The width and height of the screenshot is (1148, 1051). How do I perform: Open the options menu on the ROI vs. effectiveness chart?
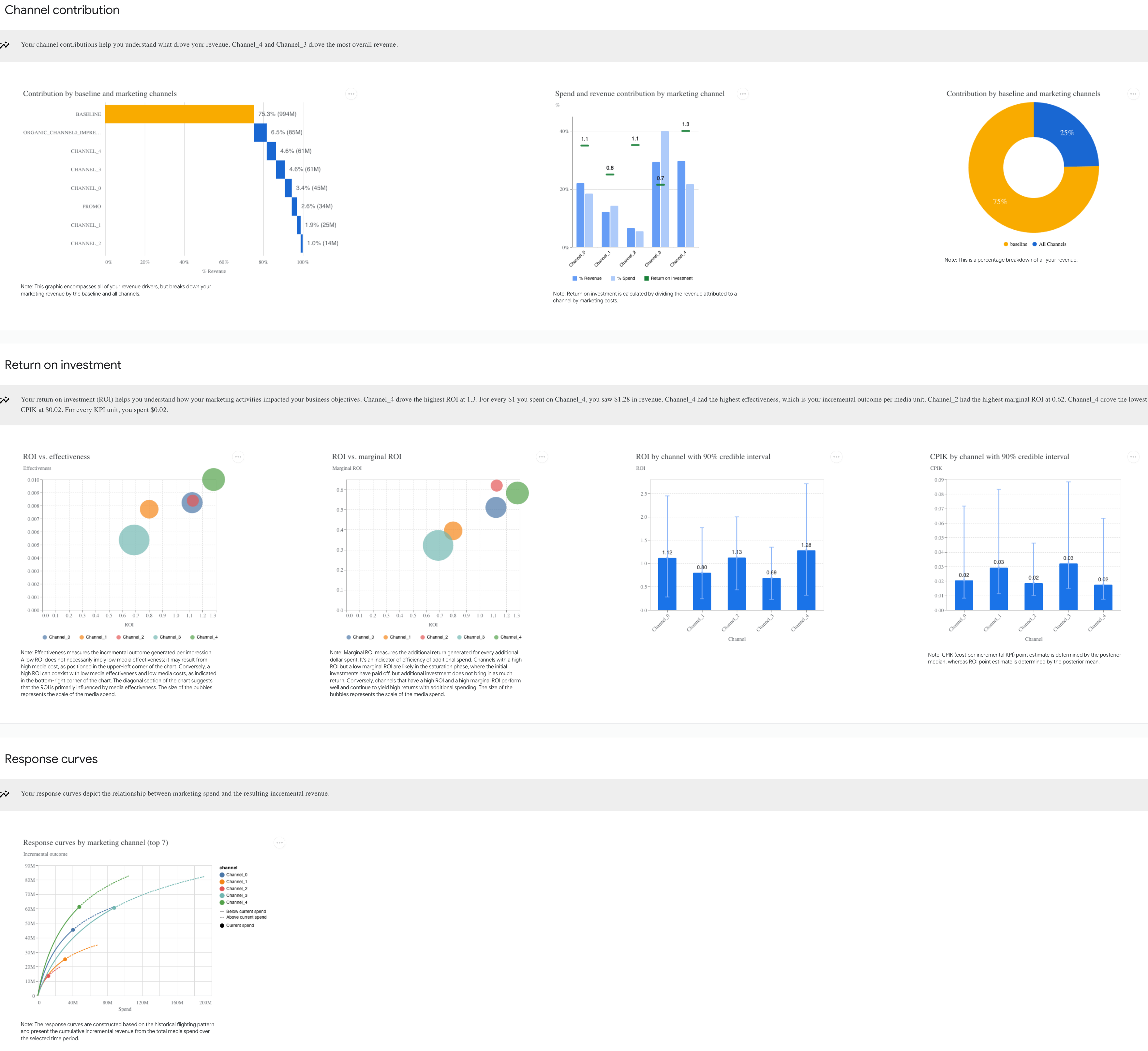[x=238, y=456]
